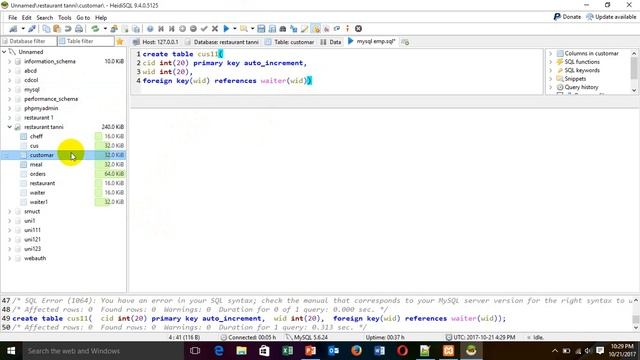Click the First record navigation icon
The image size is (640, 360).
(161, 29)
